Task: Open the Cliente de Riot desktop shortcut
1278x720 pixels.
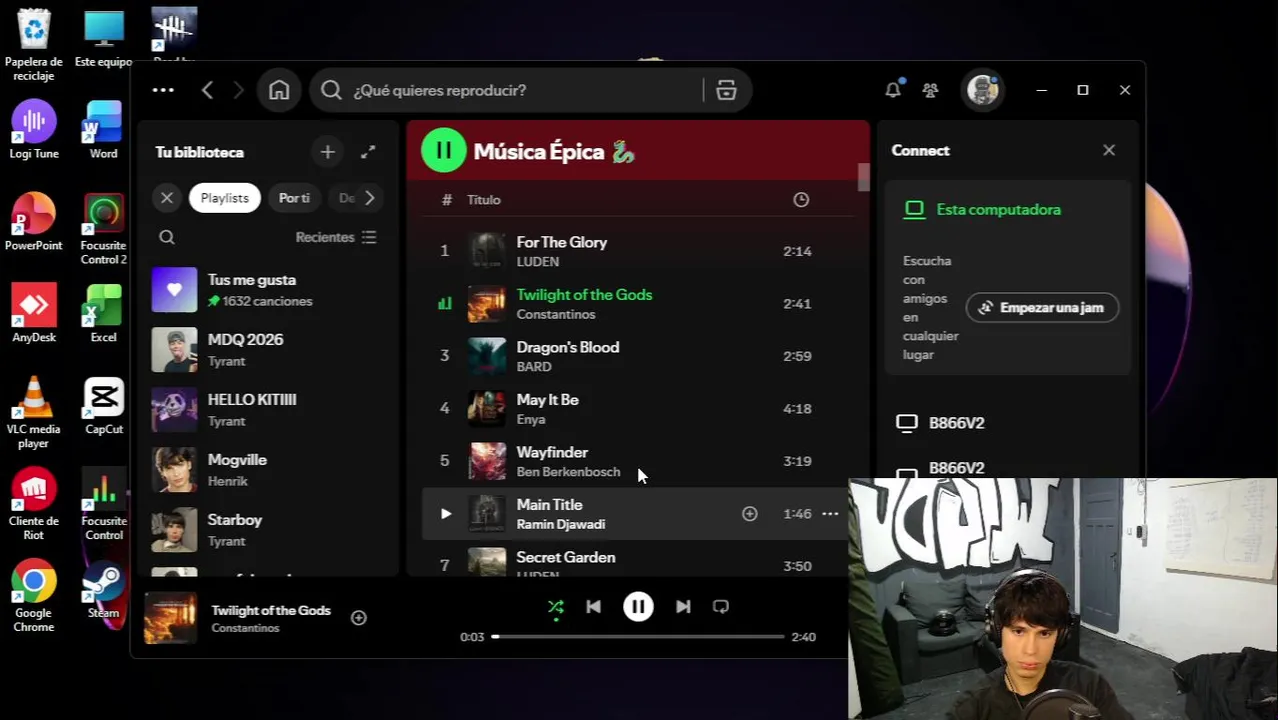Action: (x=34, y=504)
